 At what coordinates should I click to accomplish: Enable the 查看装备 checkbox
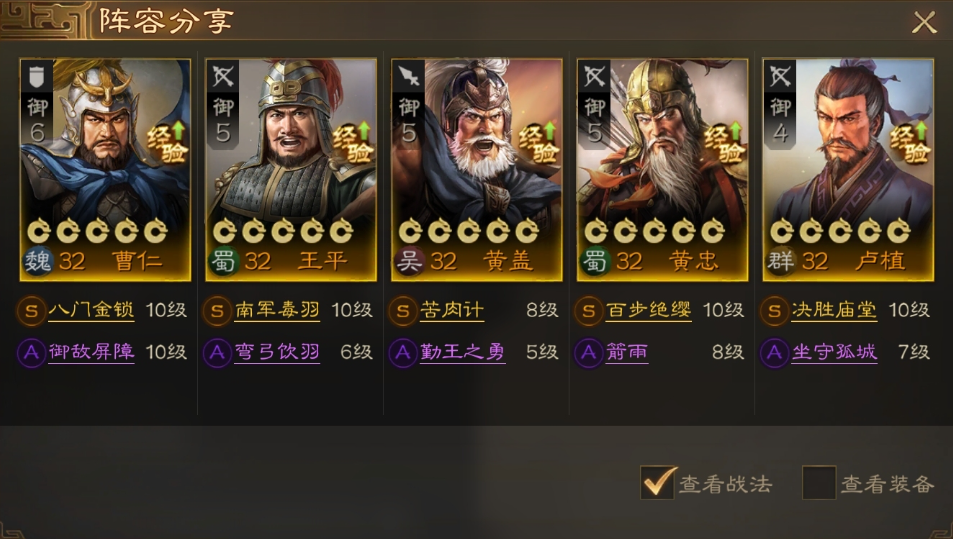click(x=819, y=483)
